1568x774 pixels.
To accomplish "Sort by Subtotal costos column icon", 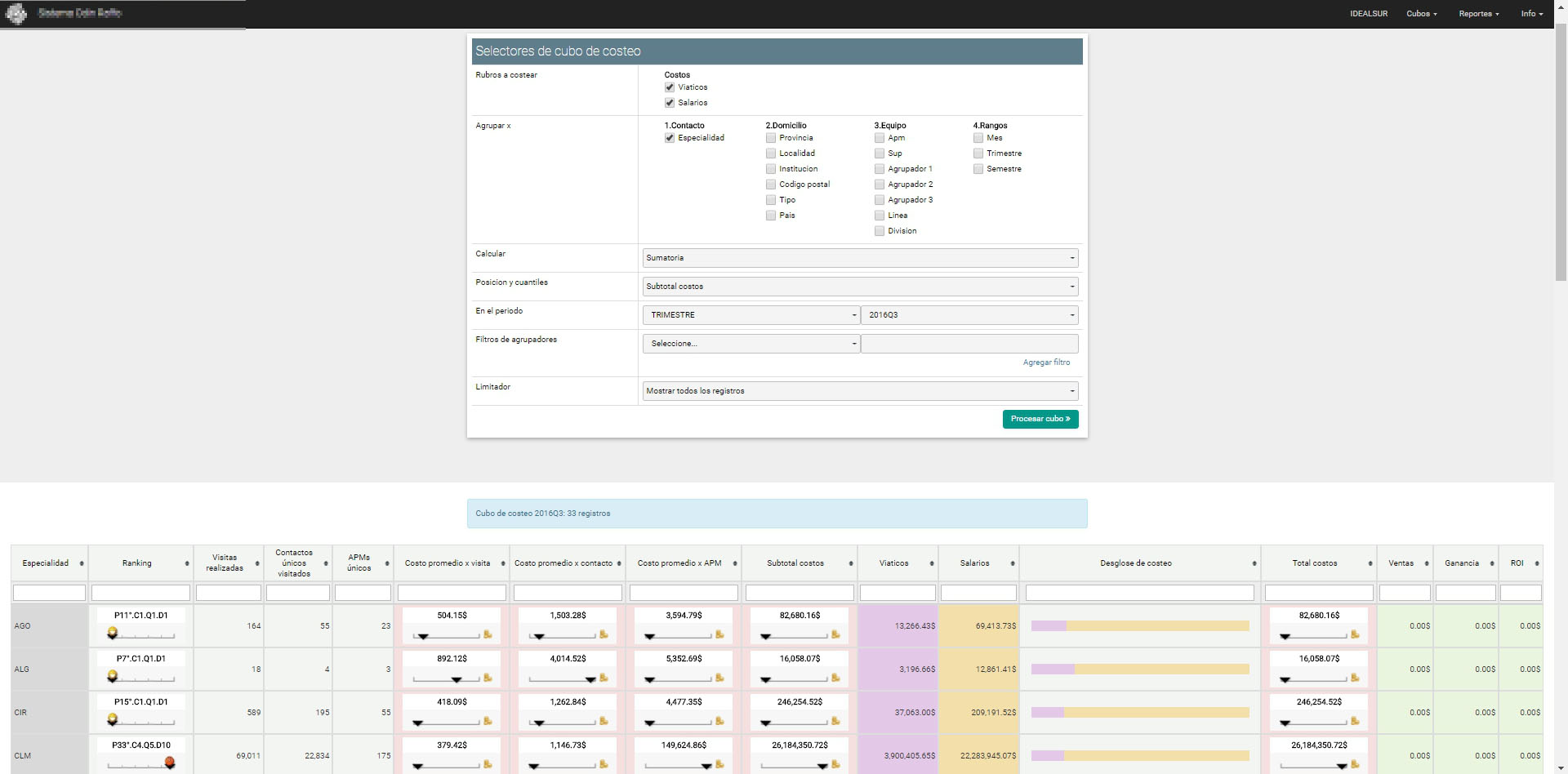I will tap(851, 563).
